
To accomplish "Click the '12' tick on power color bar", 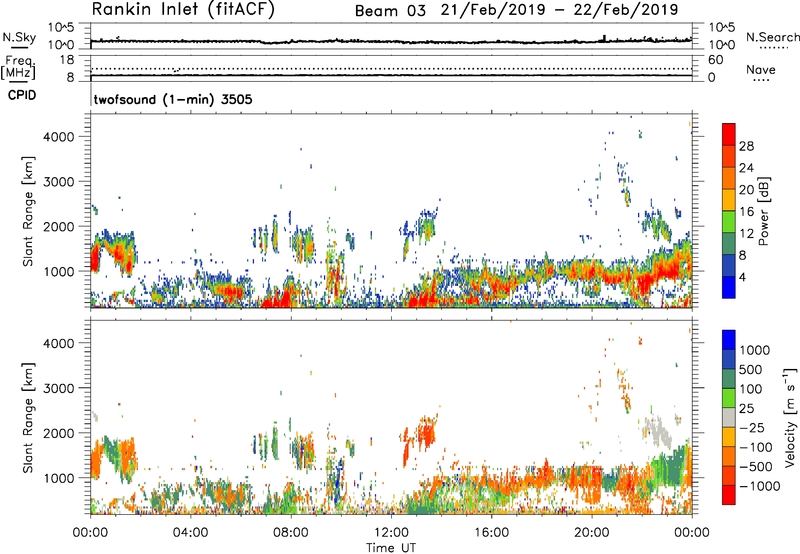I will pos(746,234).
